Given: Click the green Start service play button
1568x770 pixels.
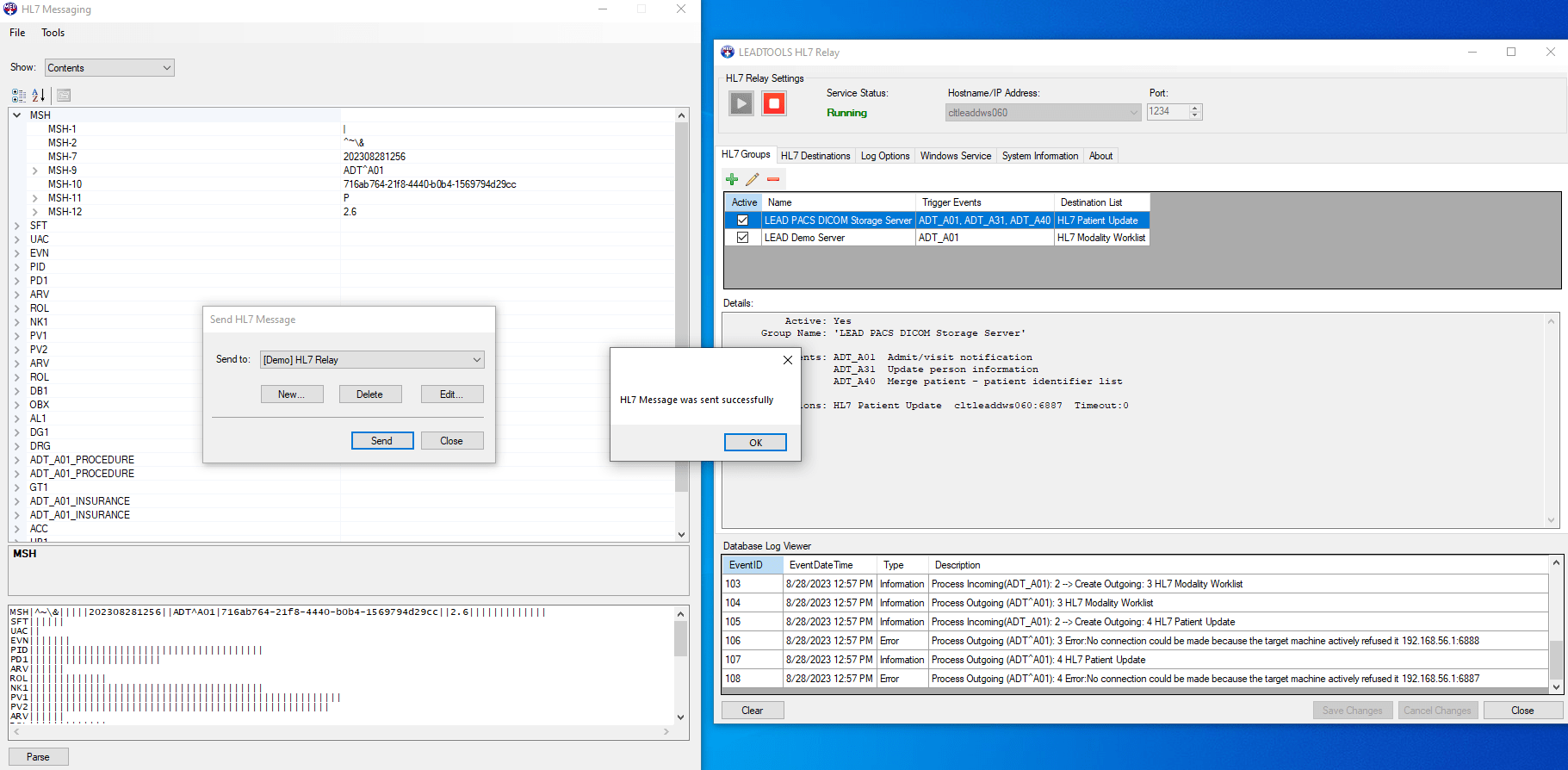Looking at the screenshot, I should tap(741, 104).
